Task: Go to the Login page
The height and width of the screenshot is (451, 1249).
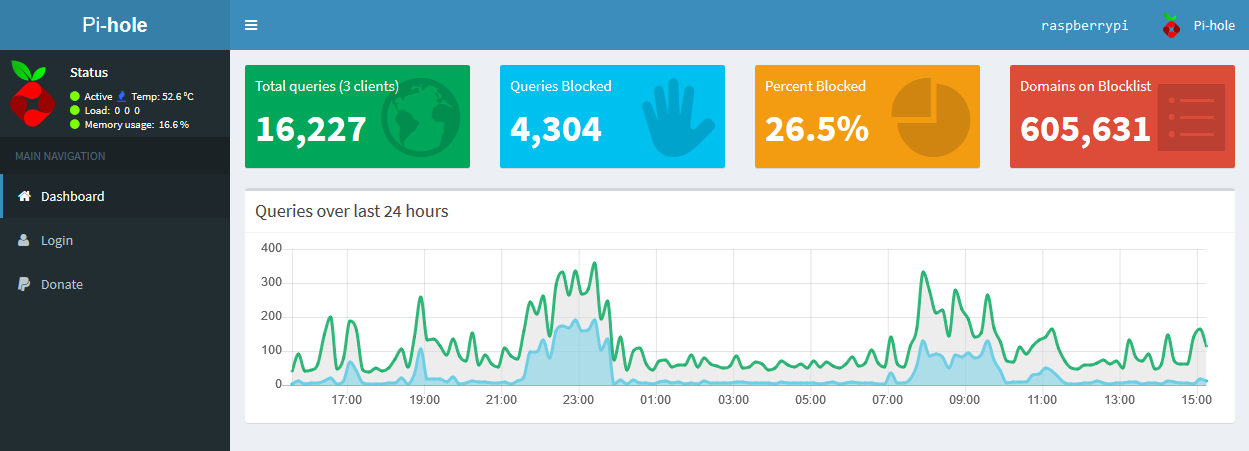Action: pyautogui.click(x=115, y=240)
